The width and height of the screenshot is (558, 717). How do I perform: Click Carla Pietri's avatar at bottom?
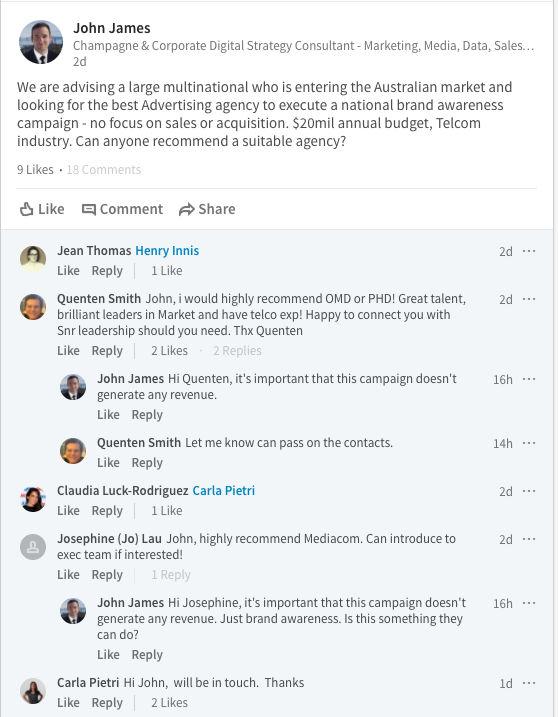[x=33, y=691]
